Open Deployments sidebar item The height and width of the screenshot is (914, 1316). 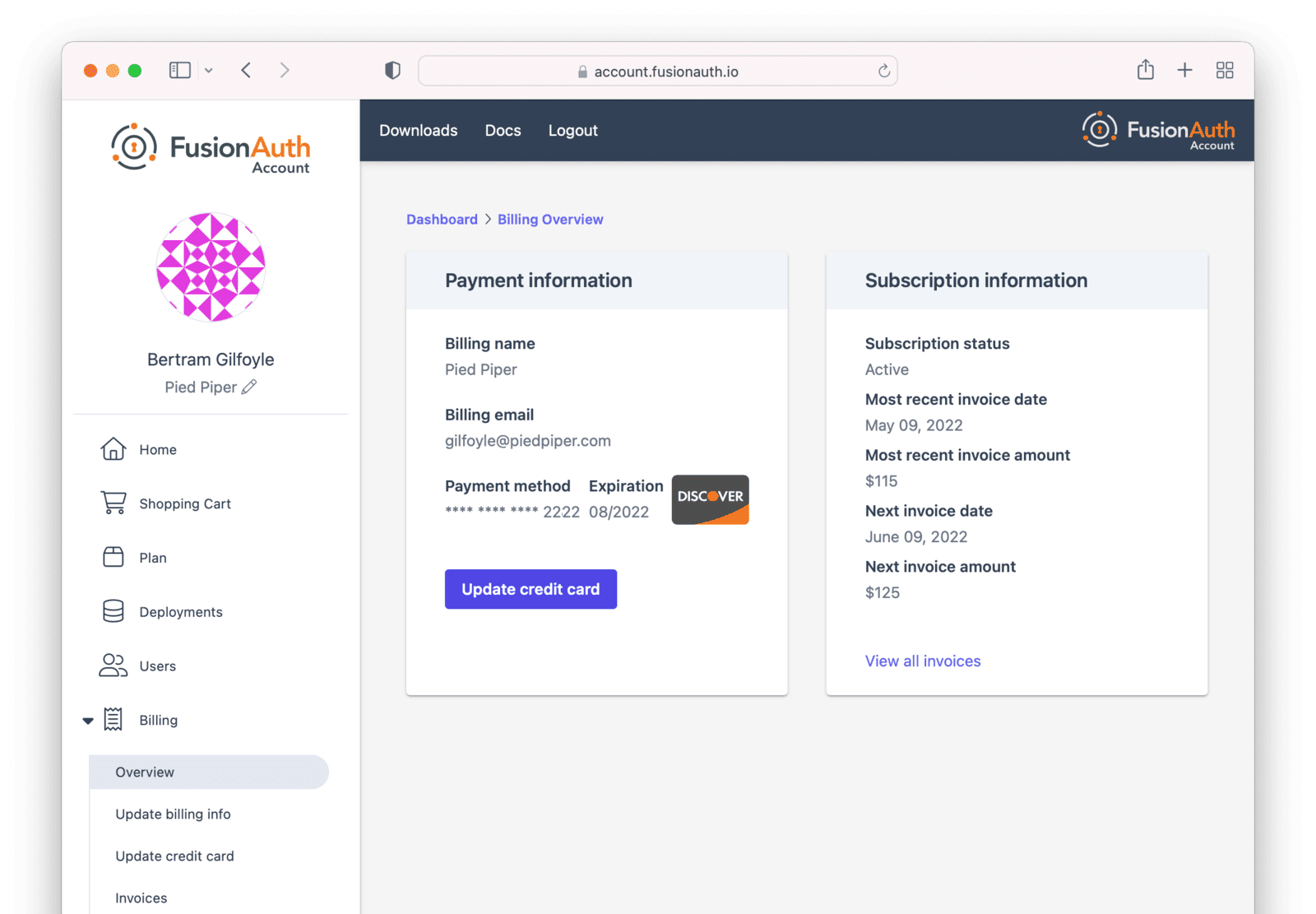[x=181, y=612]
